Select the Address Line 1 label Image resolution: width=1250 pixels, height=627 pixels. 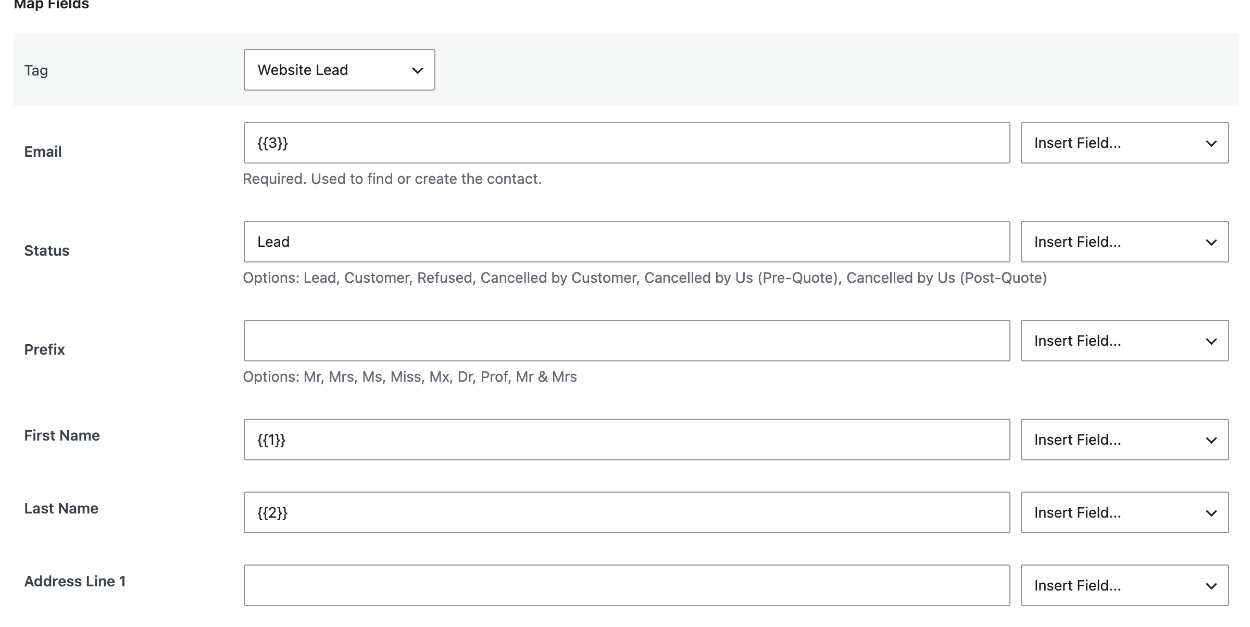coord(75,582)
